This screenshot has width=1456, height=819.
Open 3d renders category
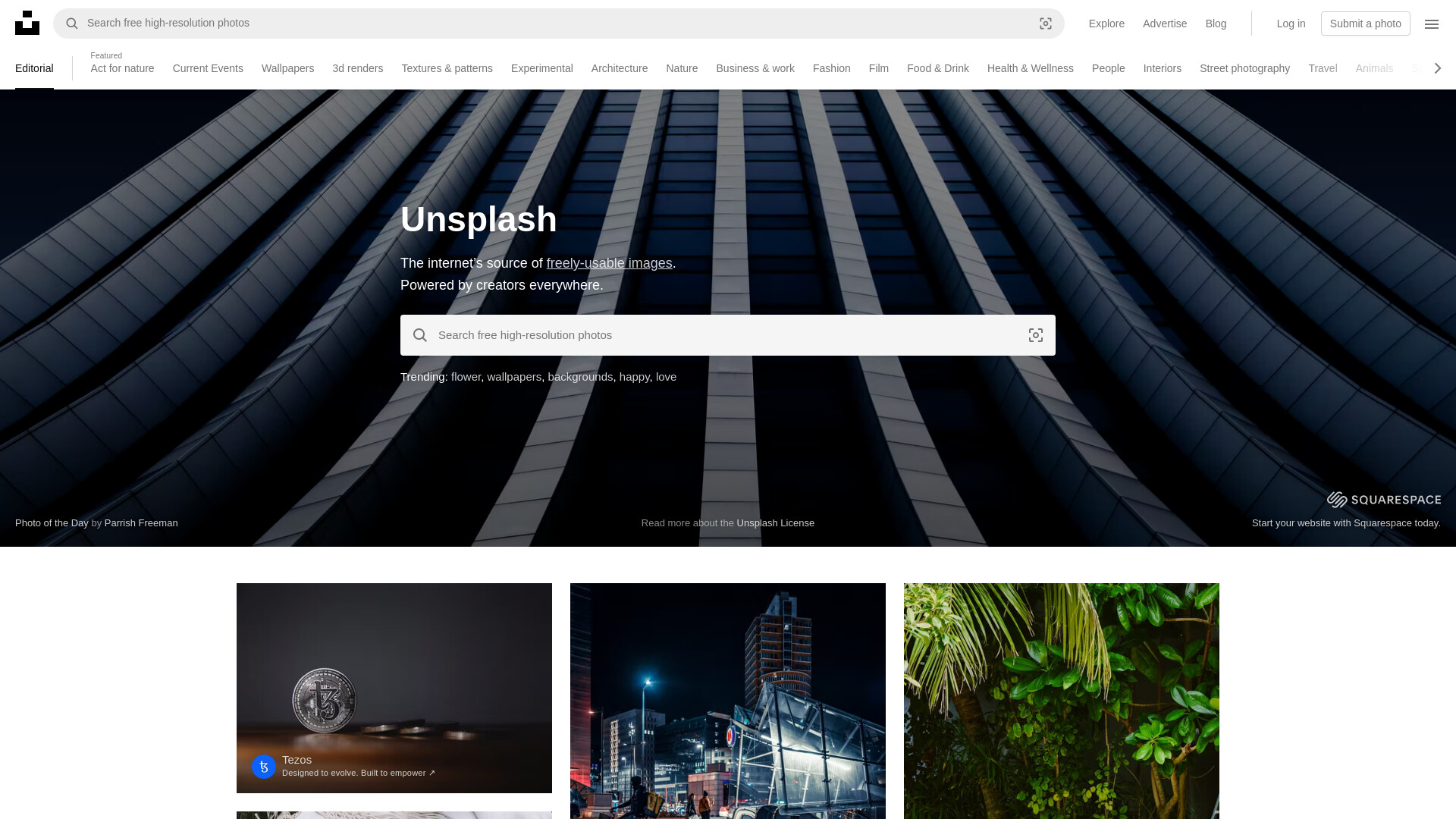(357, 68)
